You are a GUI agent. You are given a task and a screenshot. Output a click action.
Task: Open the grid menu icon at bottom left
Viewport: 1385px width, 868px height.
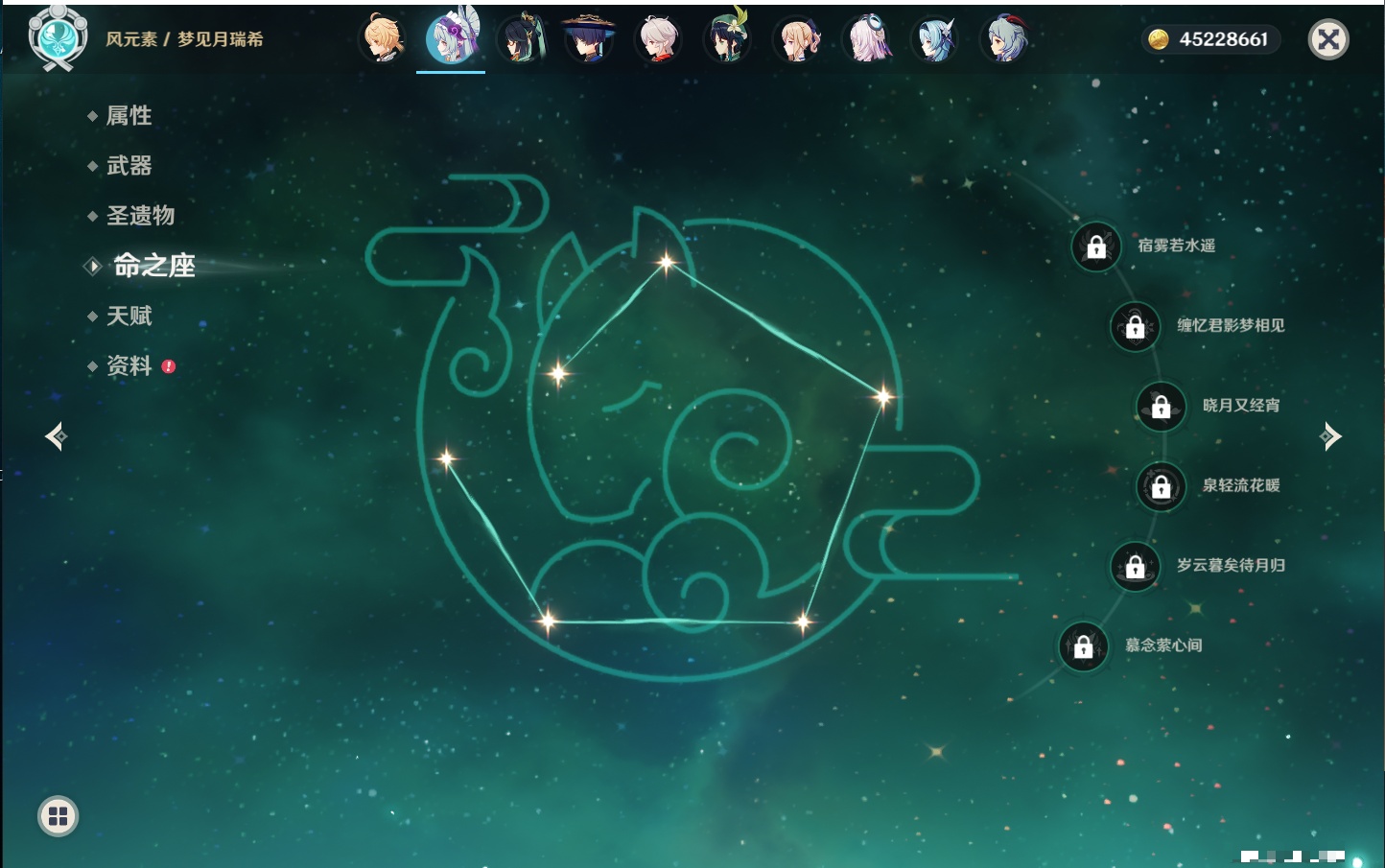[x=58, y=816]
